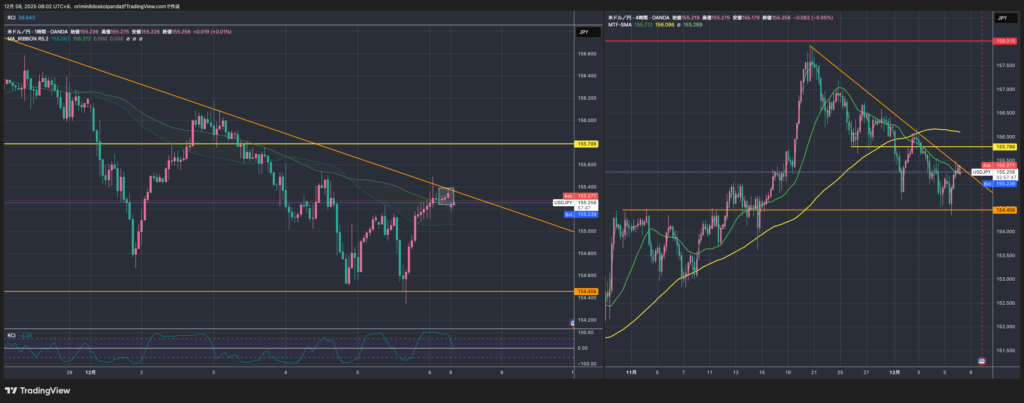Select the RCI label in the lower oscillator pane
1024x403 pixels.
(12, 336)
